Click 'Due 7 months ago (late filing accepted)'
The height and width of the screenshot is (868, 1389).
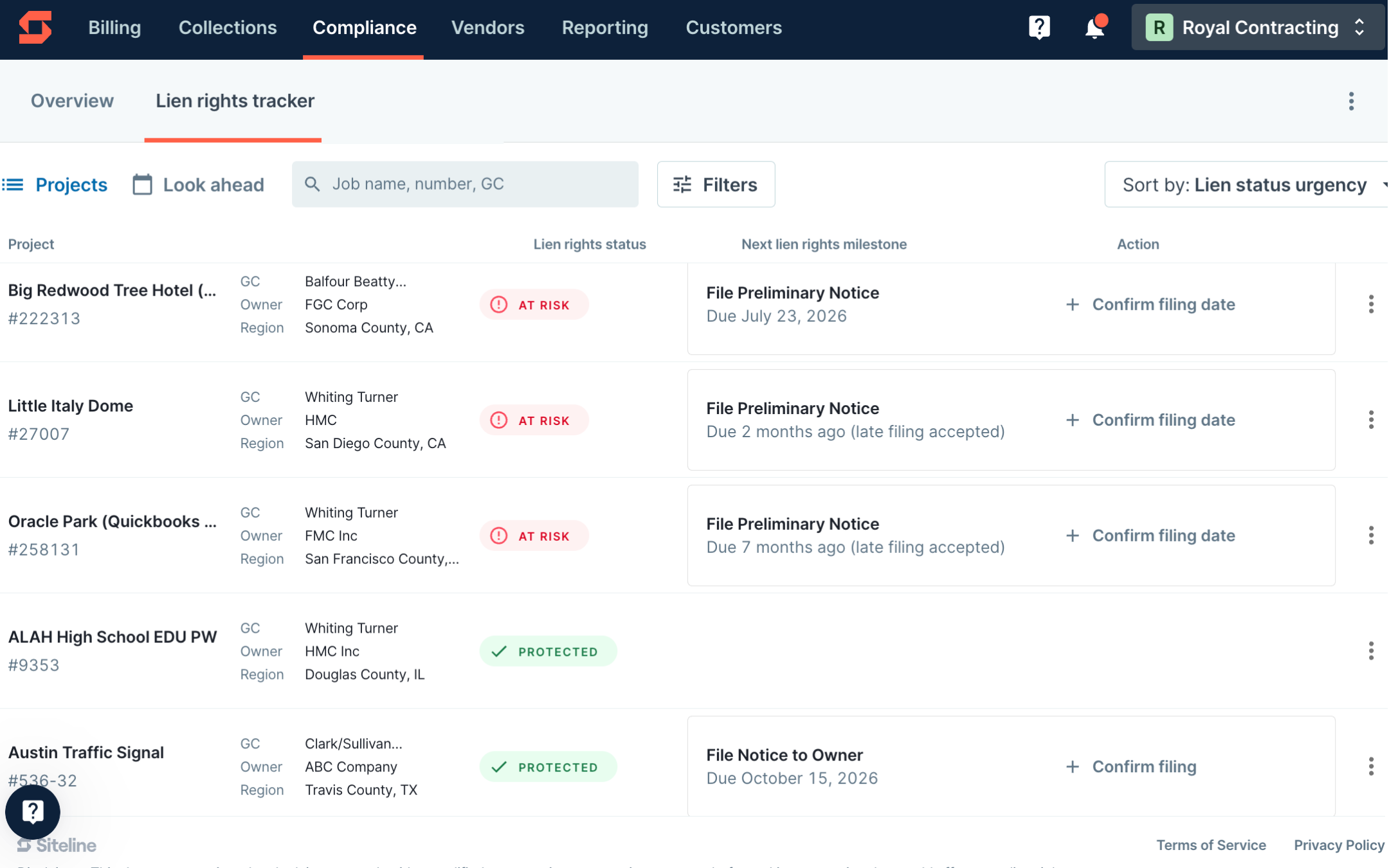855,547
